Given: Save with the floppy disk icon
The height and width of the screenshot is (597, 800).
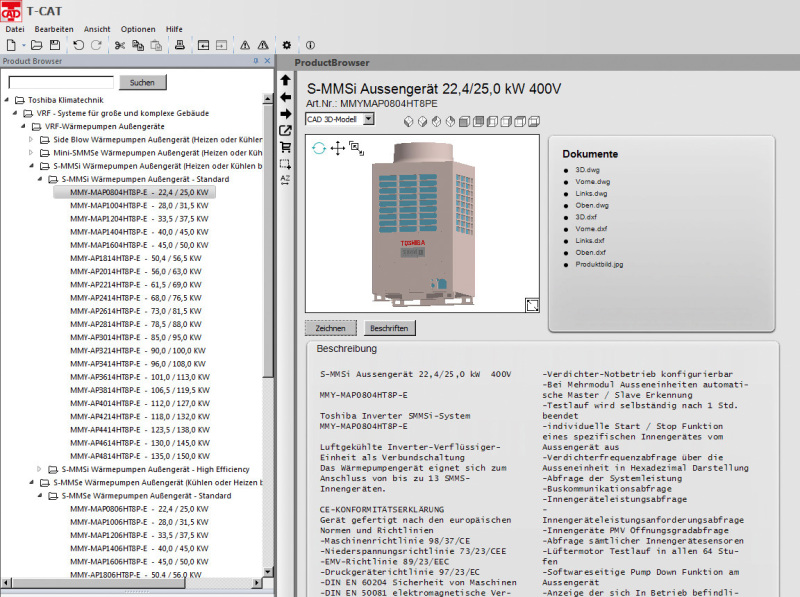Looking at the screenshot, I should click(x=55, y=45).
